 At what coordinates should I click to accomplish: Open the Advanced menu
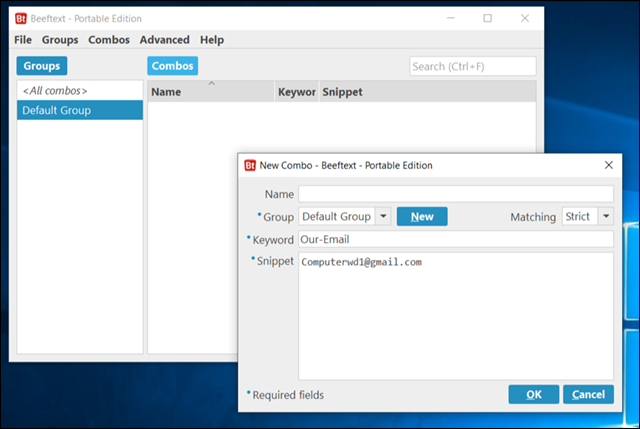[164, 40]
